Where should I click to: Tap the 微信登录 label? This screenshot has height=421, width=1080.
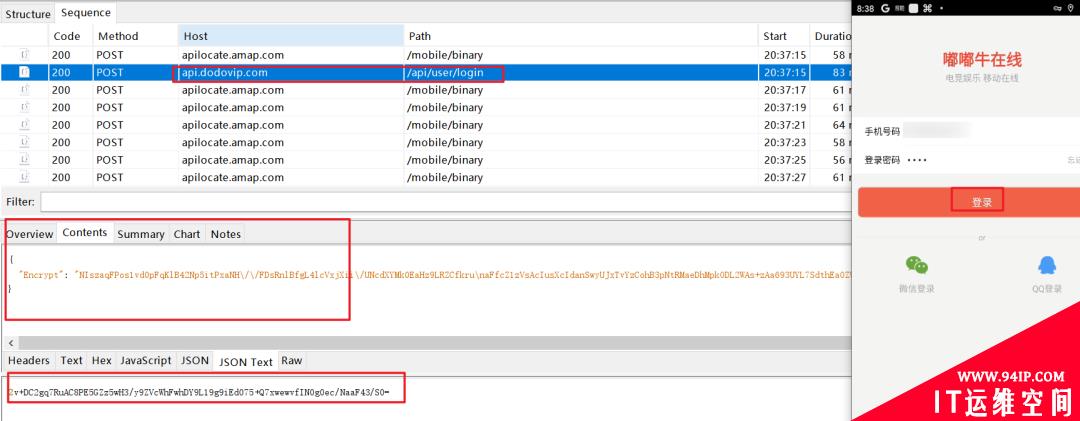[917, 289]
